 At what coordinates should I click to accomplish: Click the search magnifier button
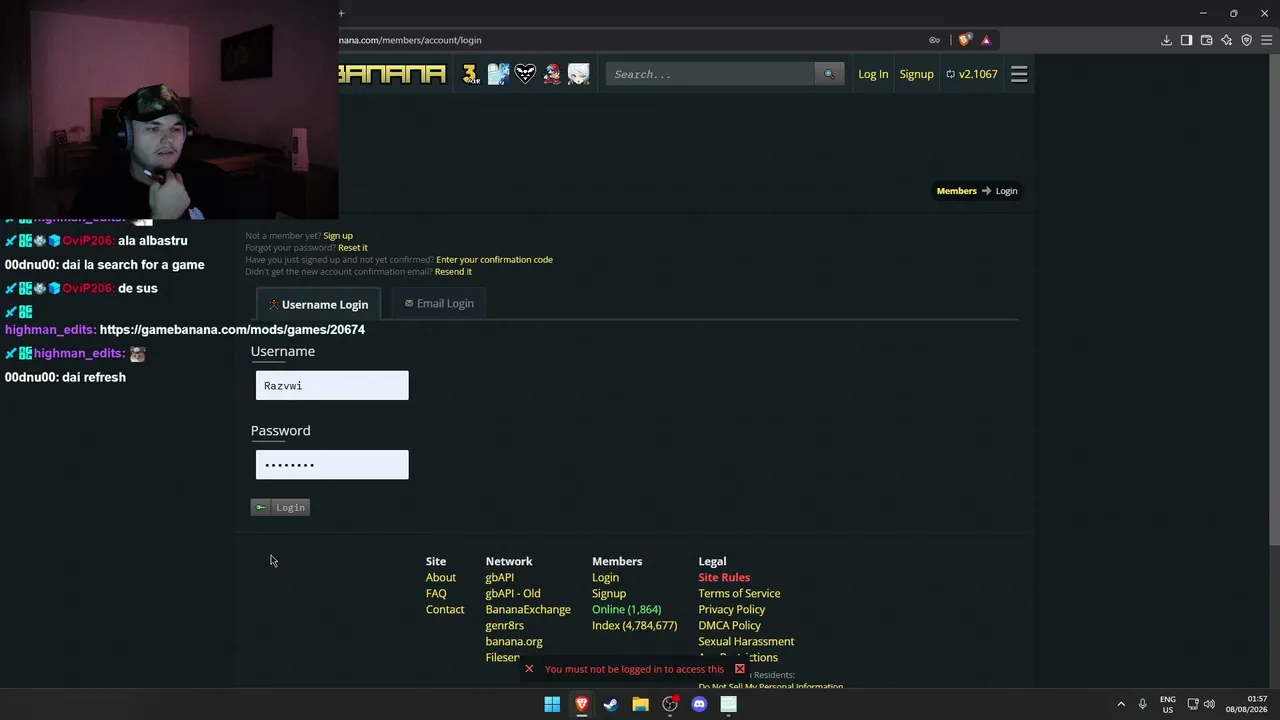(829, 74)
